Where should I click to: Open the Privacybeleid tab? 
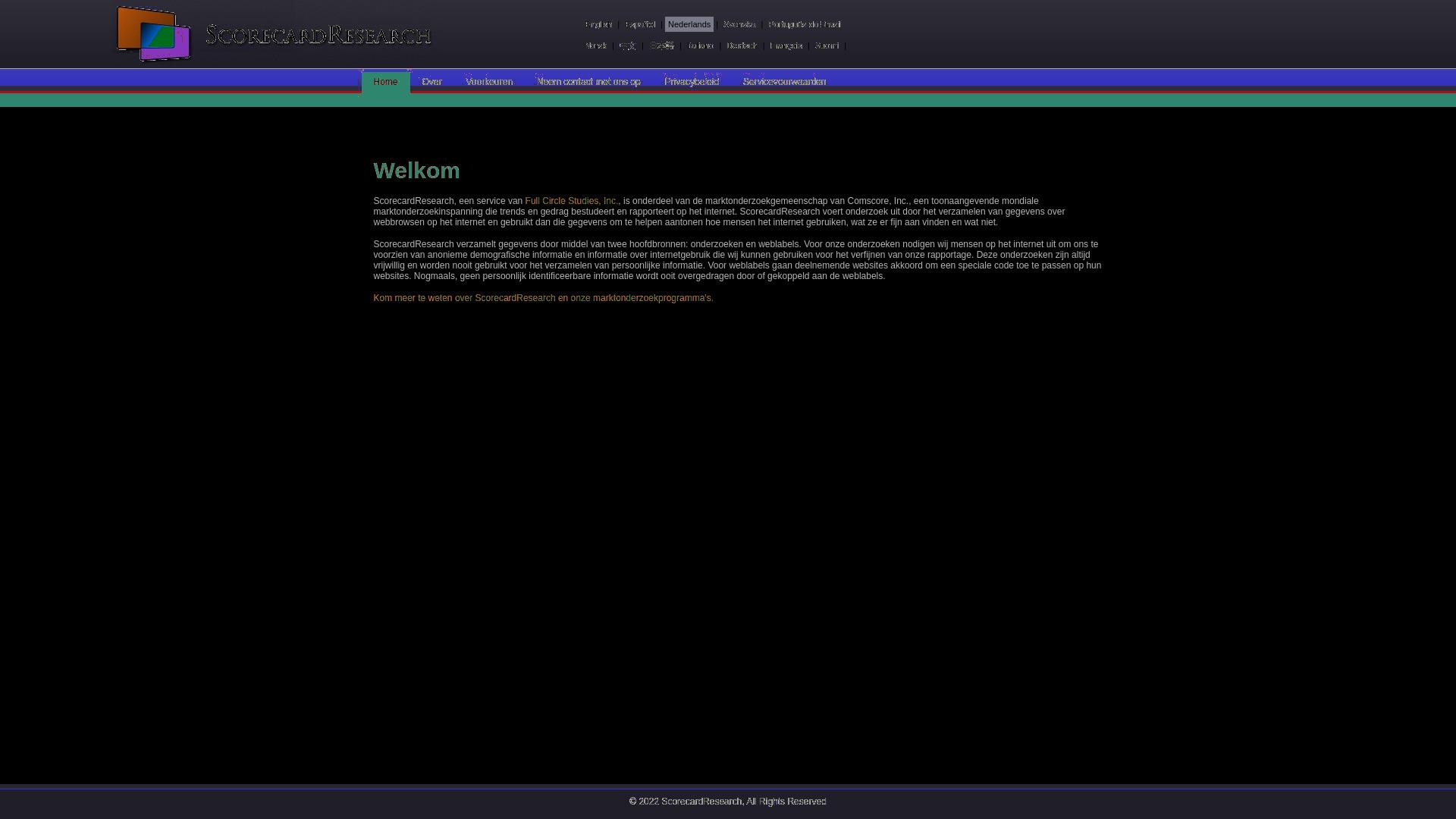click(x=692, y=82)
